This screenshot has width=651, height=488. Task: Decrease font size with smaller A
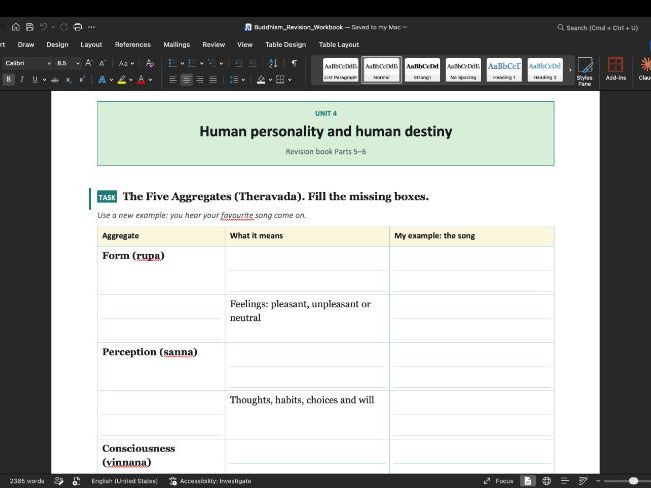click(x=102, y=63)
